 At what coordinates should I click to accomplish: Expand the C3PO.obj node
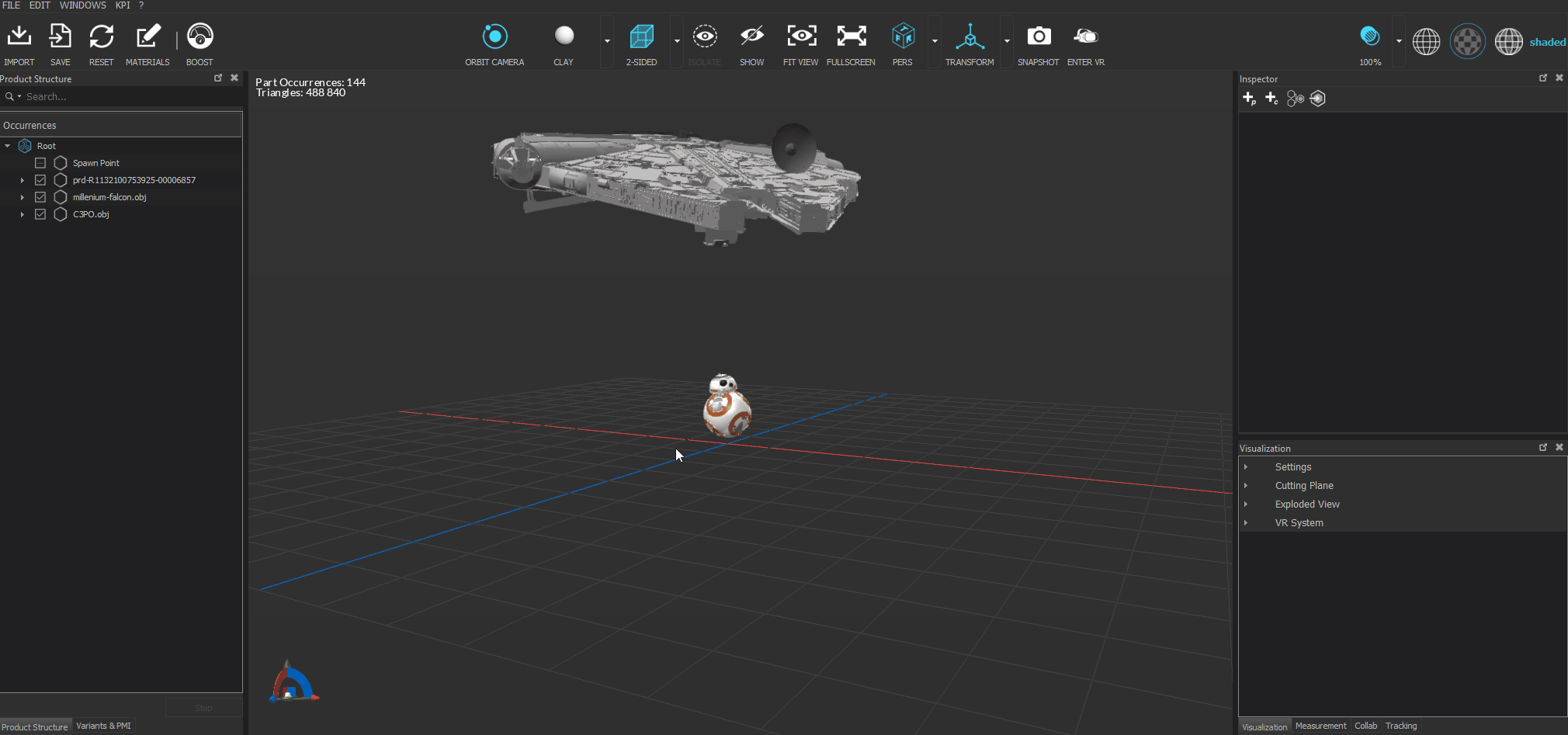23,214
